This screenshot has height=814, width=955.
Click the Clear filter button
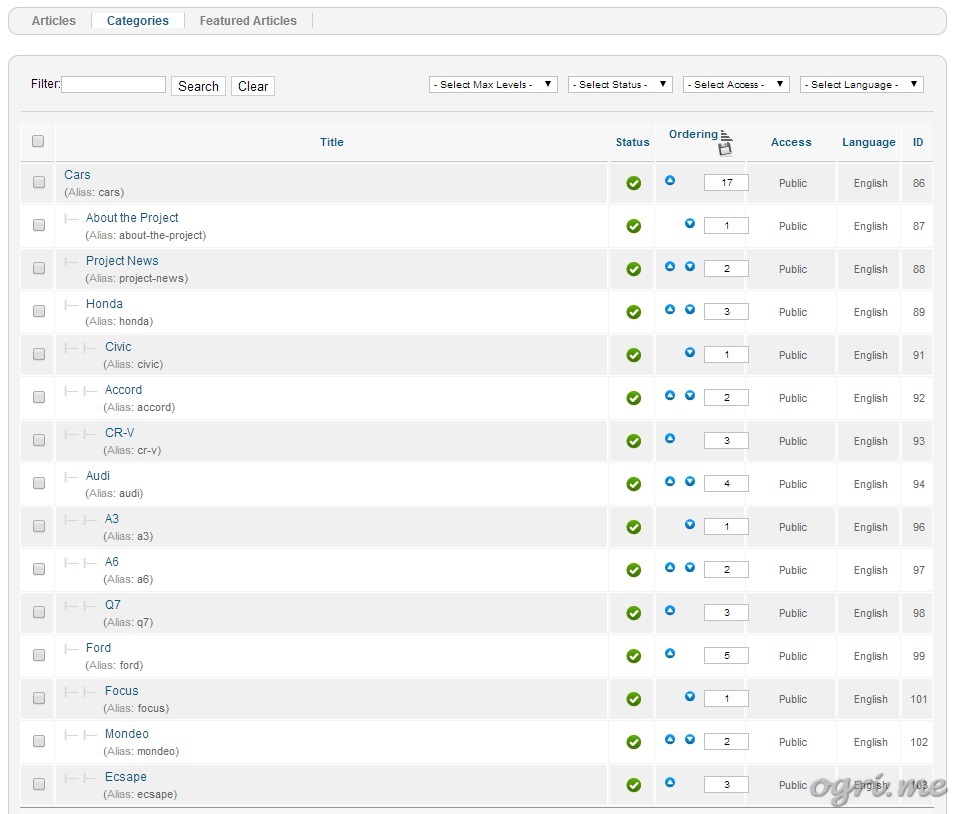point(253,86)
